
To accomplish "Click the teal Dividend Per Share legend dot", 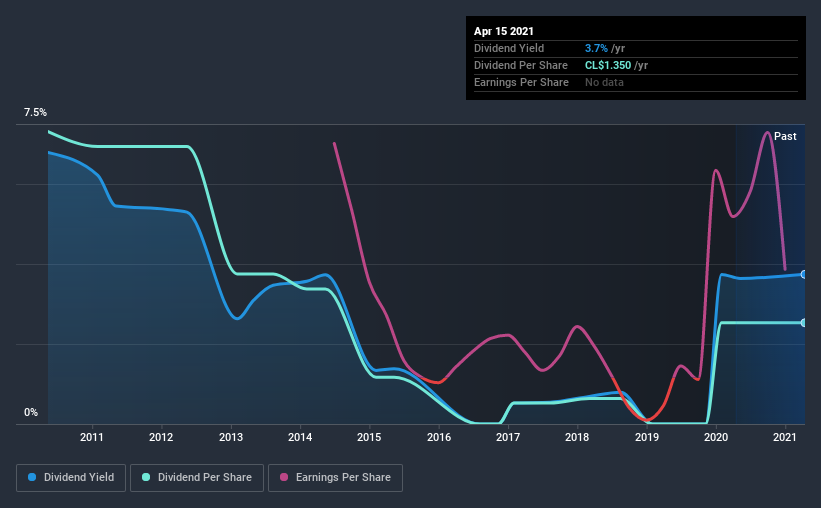I will click(146, 477).
